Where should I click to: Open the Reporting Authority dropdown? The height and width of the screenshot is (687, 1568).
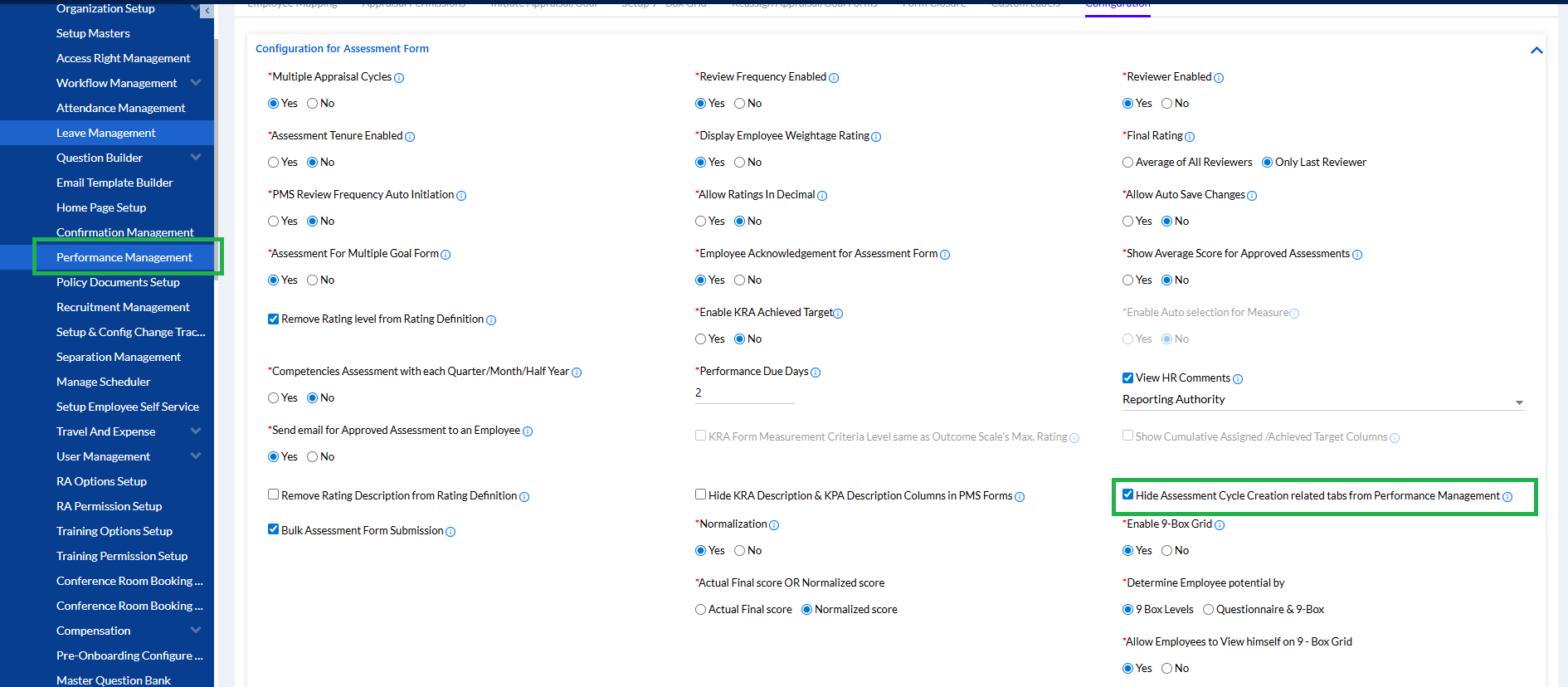tap(1322, 400)
